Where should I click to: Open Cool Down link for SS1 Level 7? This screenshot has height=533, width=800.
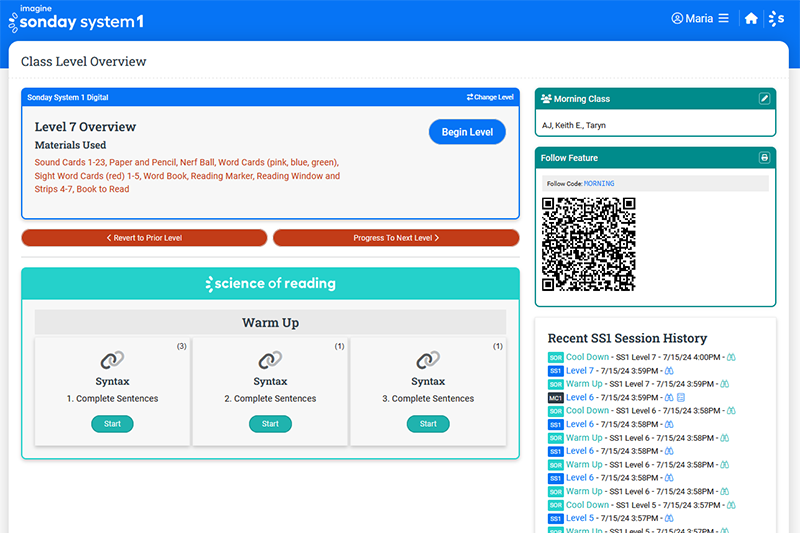pyautogui.click(x=587, y=357)
